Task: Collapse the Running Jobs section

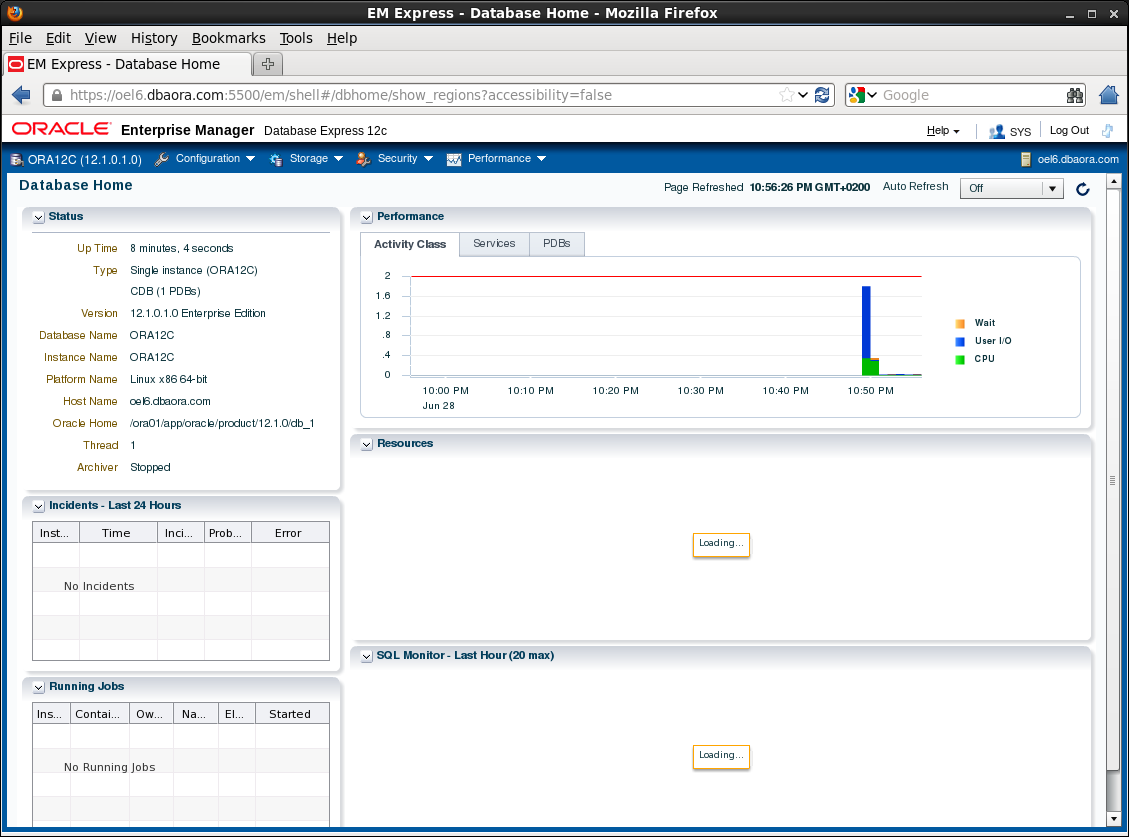Action: 39,688
